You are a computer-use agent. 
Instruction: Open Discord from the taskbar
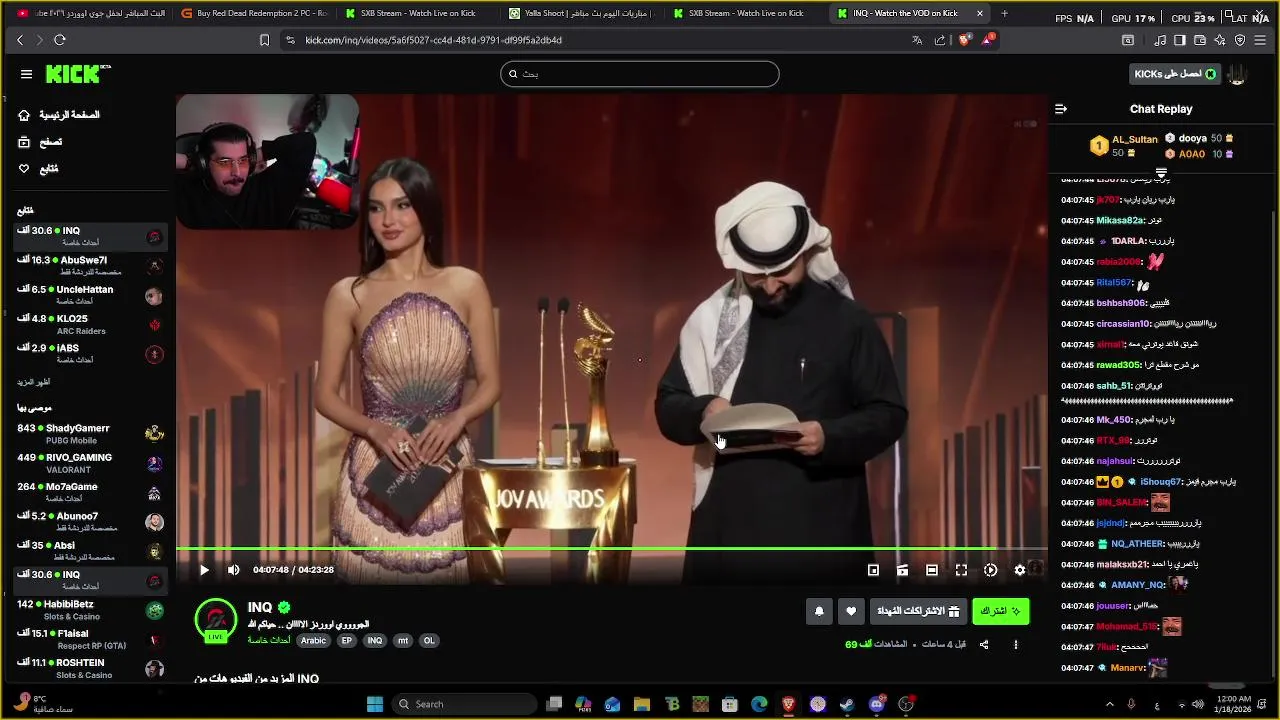[877, 704]
